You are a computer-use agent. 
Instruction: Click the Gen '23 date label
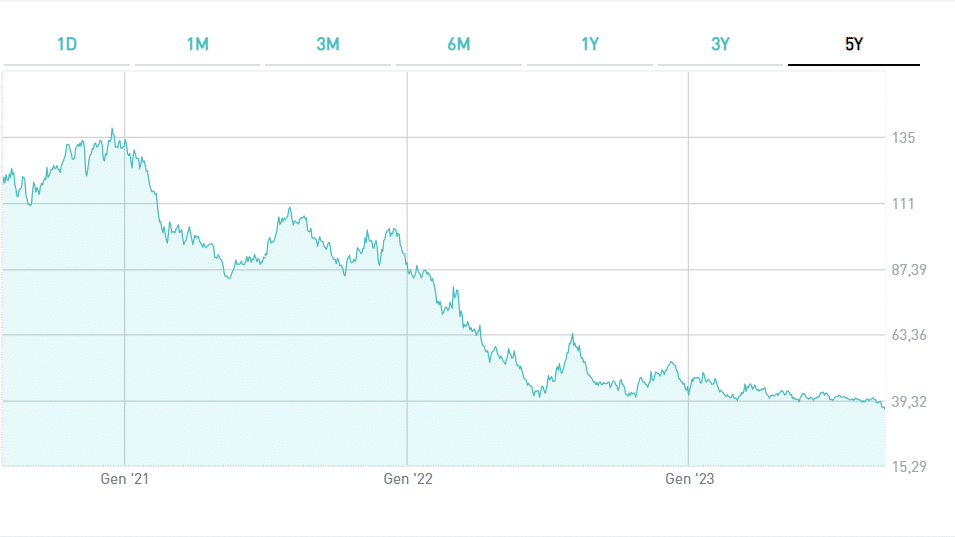(x=690, y=480)
